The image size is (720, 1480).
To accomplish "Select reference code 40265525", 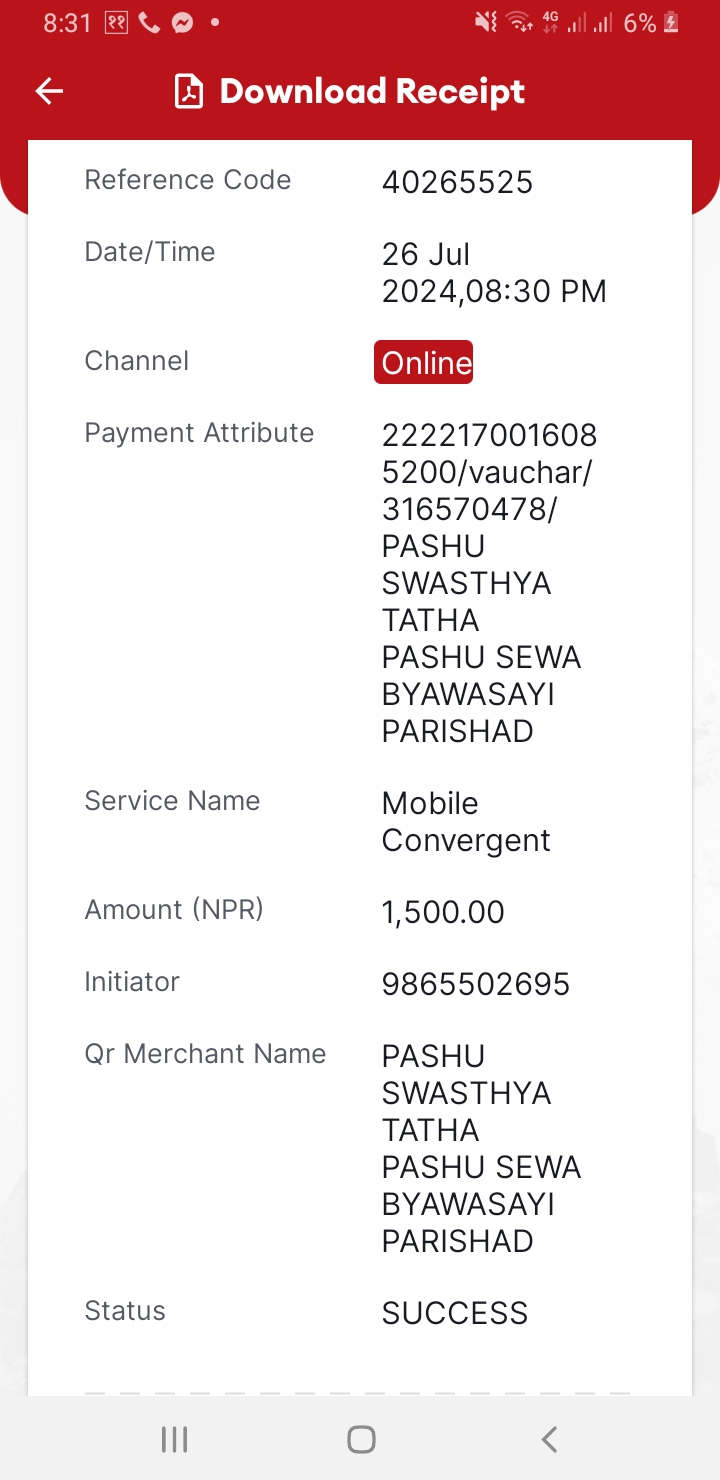I will [x=457, y=182].
